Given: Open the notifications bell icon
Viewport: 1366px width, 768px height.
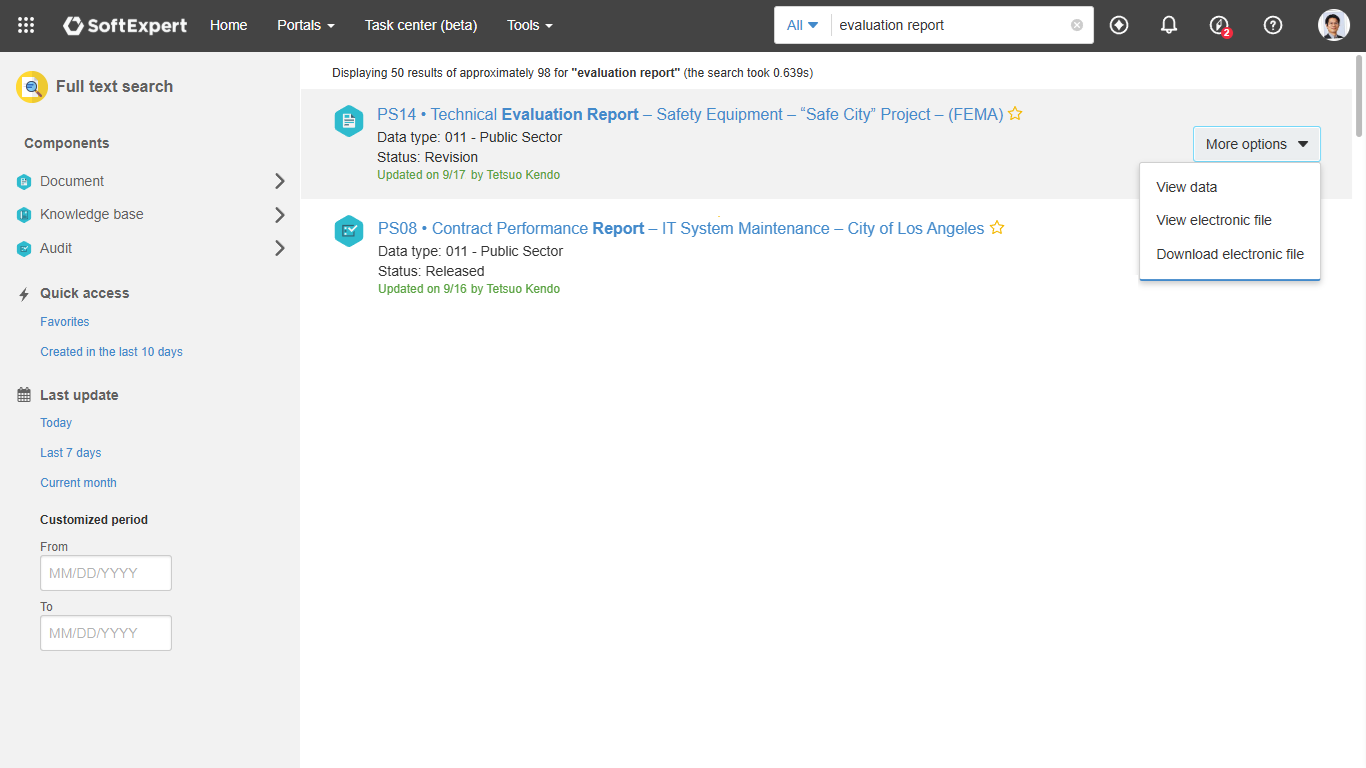Looking at the screenshot, I should pos(1169,25).
